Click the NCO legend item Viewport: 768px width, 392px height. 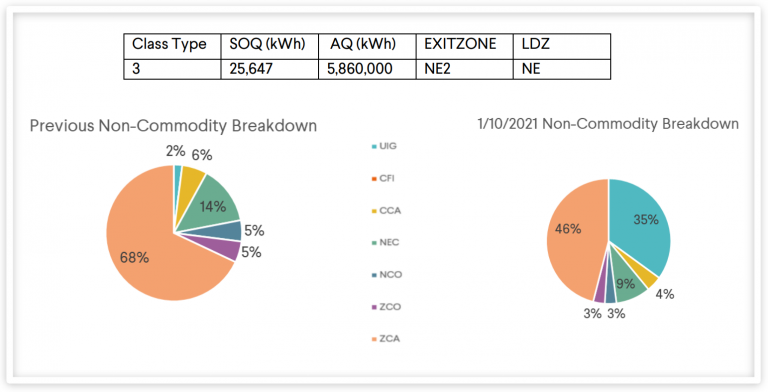point(387,275)
